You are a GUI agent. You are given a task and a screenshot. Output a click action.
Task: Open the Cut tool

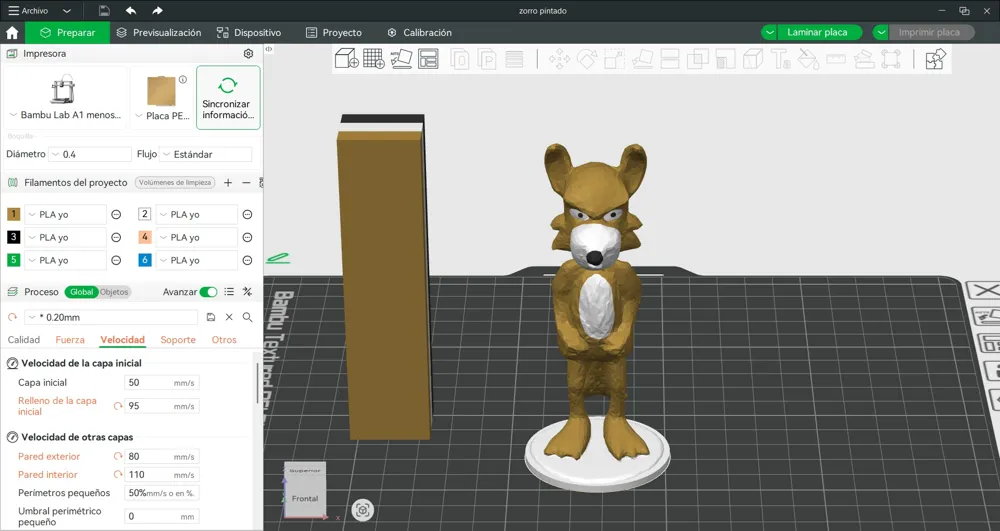[670, 59]
